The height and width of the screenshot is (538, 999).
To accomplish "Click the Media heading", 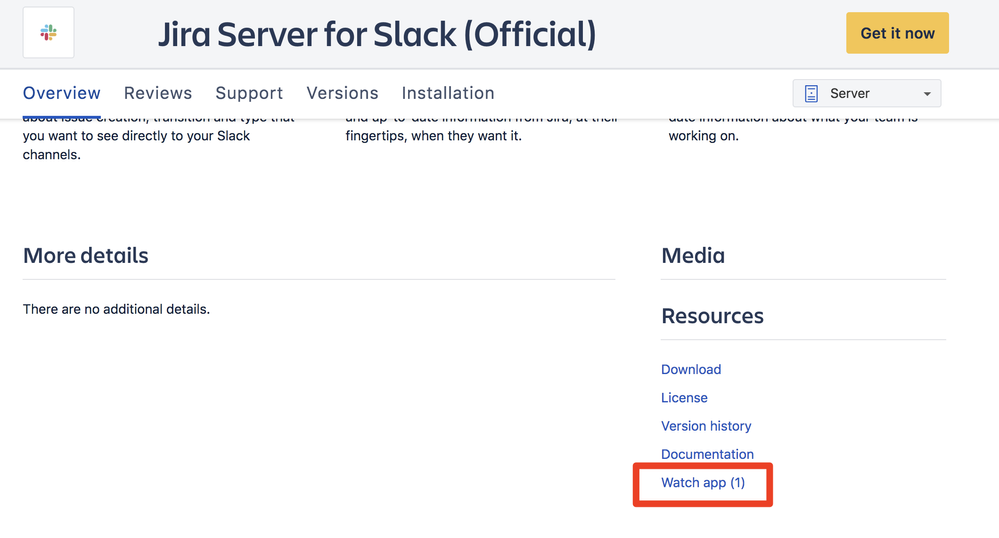I will [693, 256].
